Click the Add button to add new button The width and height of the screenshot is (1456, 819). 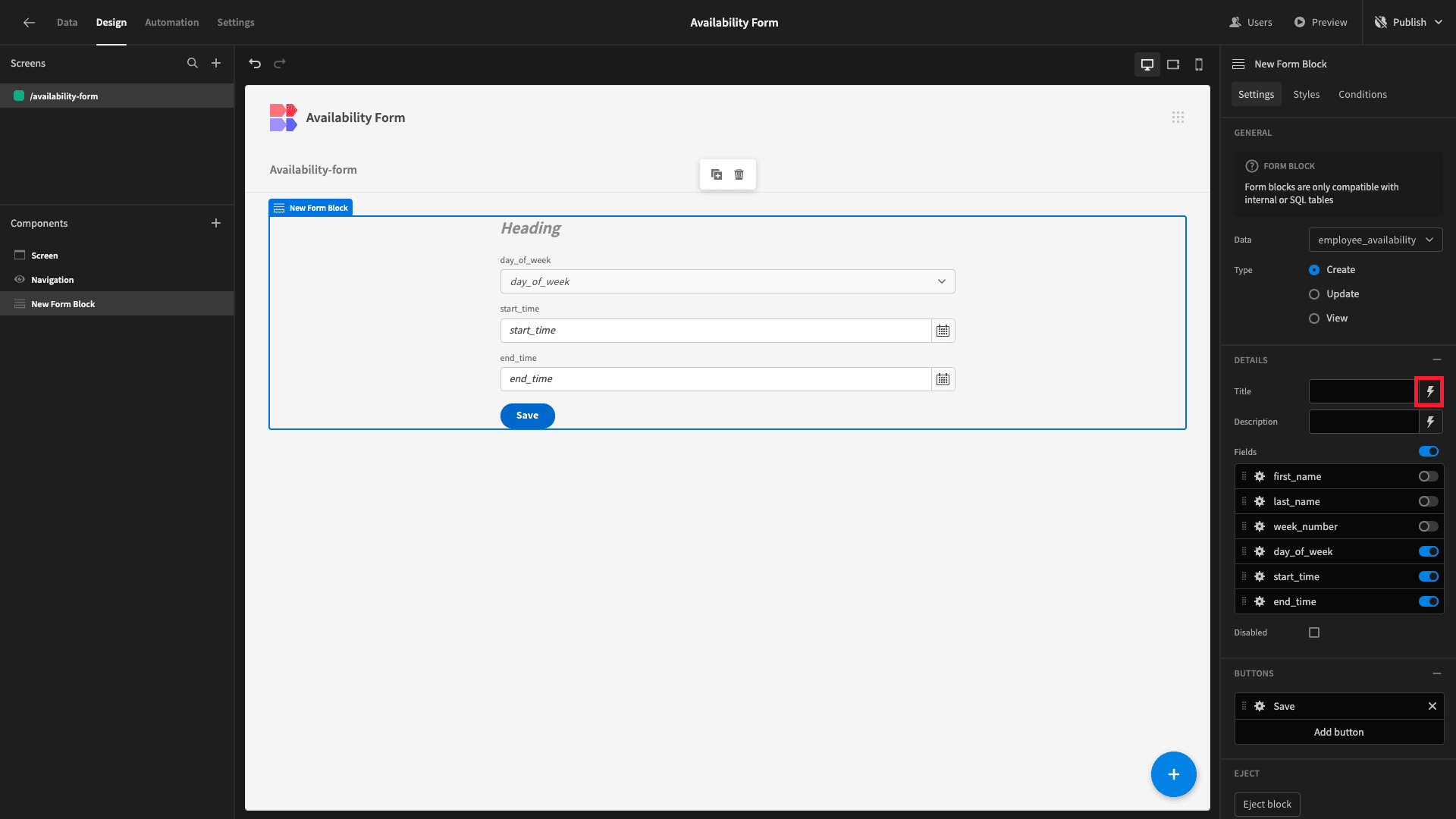click(1339, 732)
